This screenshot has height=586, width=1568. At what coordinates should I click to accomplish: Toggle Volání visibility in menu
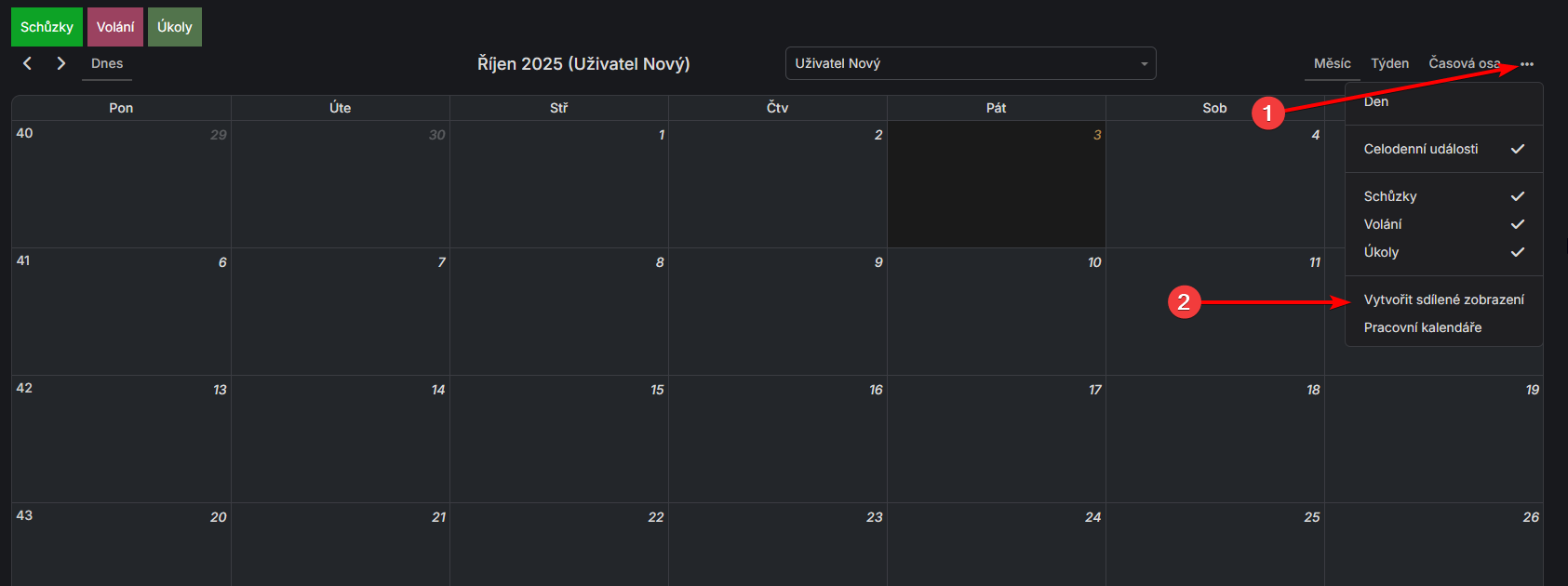1443,224
